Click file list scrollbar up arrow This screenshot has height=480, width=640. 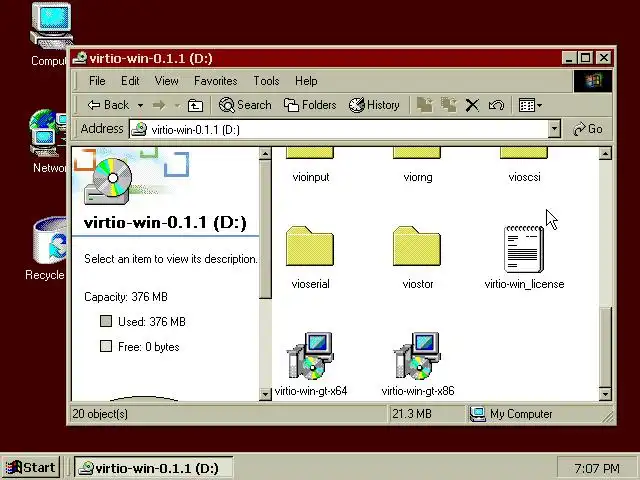pos(605,153)
